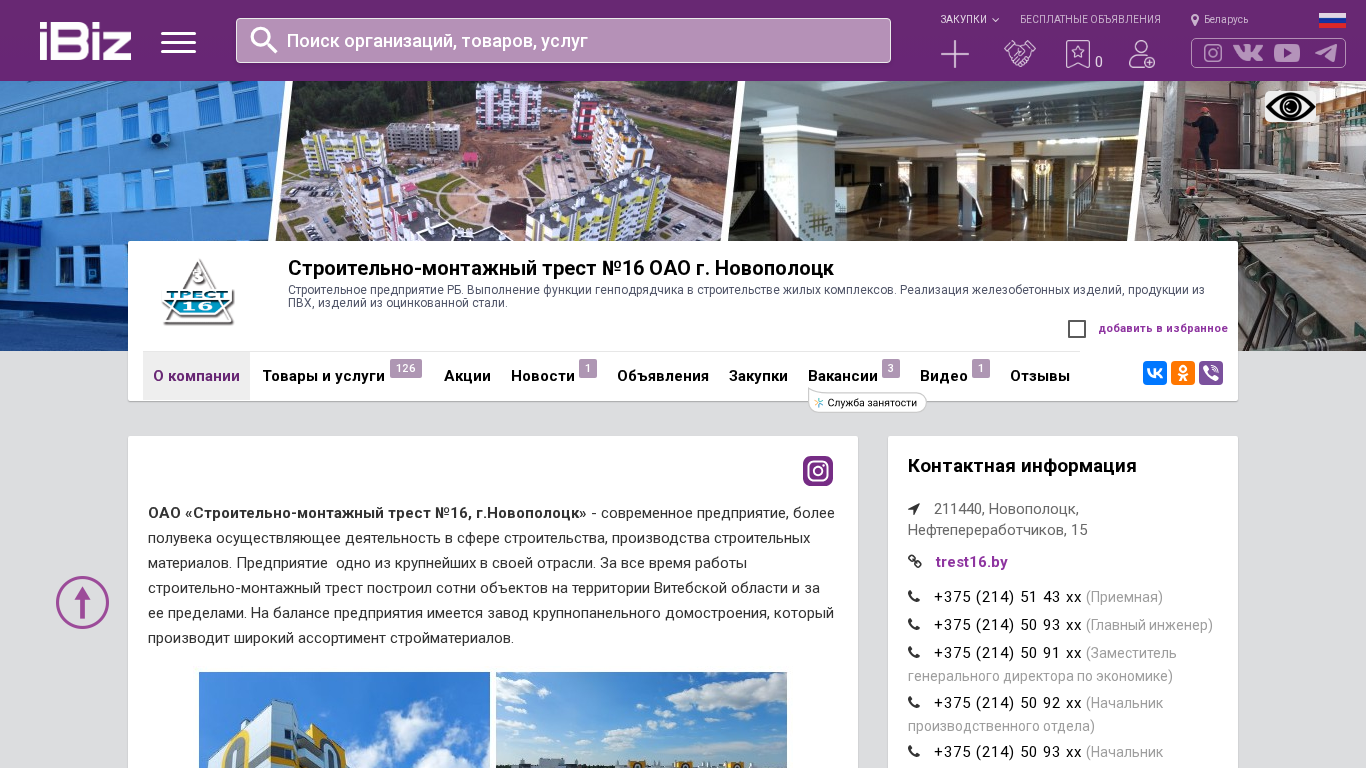Open Бесплатные объявления link
The height and width of the screenshot is (768, 1366).
(x=1090, y=20)
